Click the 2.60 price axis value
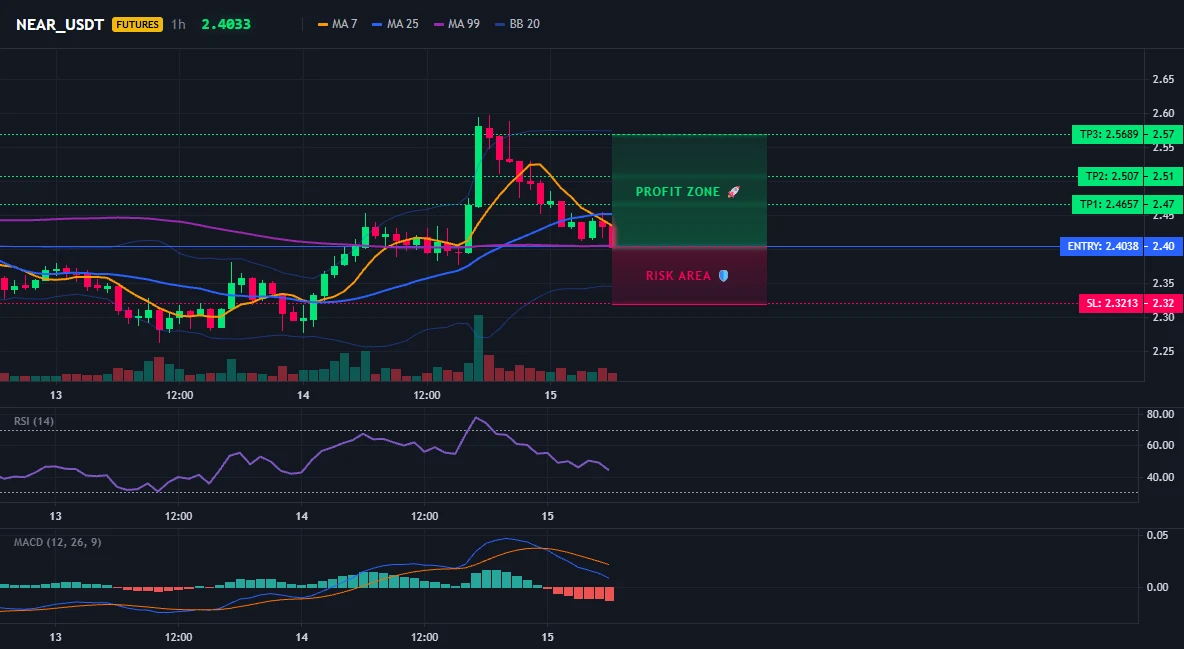Viewport: 1184px width, 649px height. click(1163, 113)
